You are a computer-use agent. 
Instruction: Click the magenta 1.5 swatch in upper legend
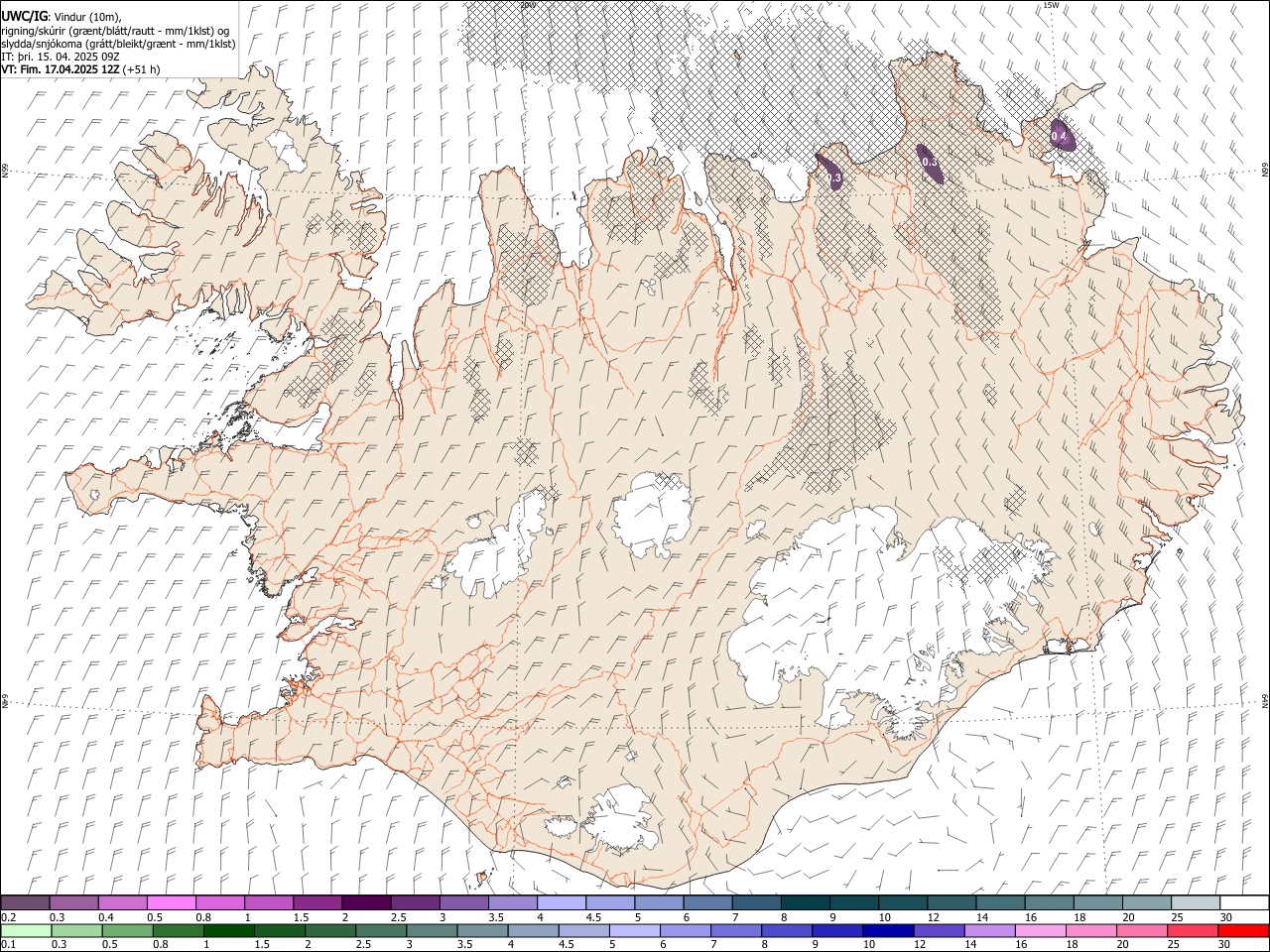click(317, 903)
